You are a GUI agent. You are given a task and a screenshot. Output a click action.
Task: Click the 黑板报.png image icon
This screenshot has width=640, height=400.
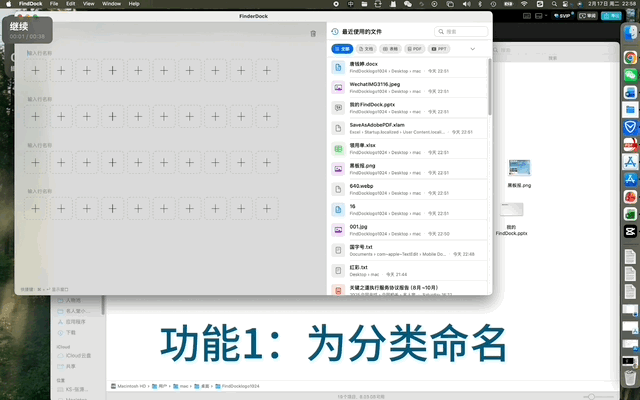coord(338,169)
